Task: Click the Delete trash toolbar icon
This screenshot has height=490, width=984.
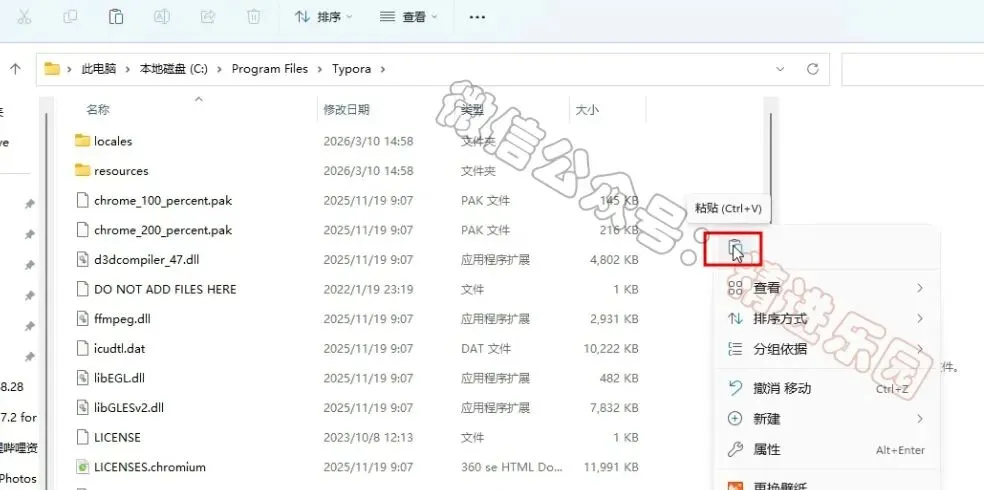Action: coord(254,17)
